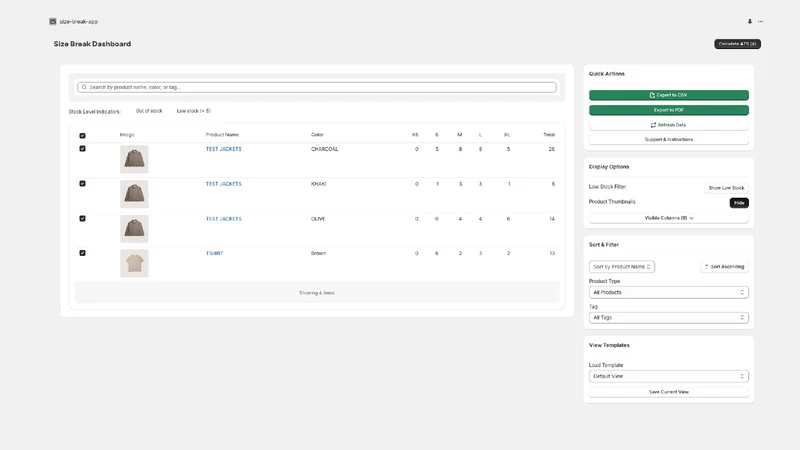
Task: Uncheck the TSHIRT Brown row checkbox
Action: point(82,253)
